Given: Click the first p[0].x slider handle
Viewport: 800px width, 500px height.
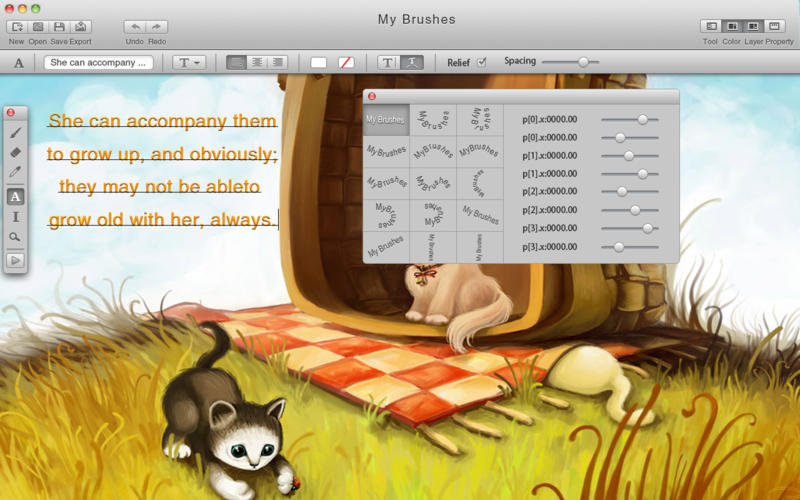Looking at the screenshot, I should 642,119.
